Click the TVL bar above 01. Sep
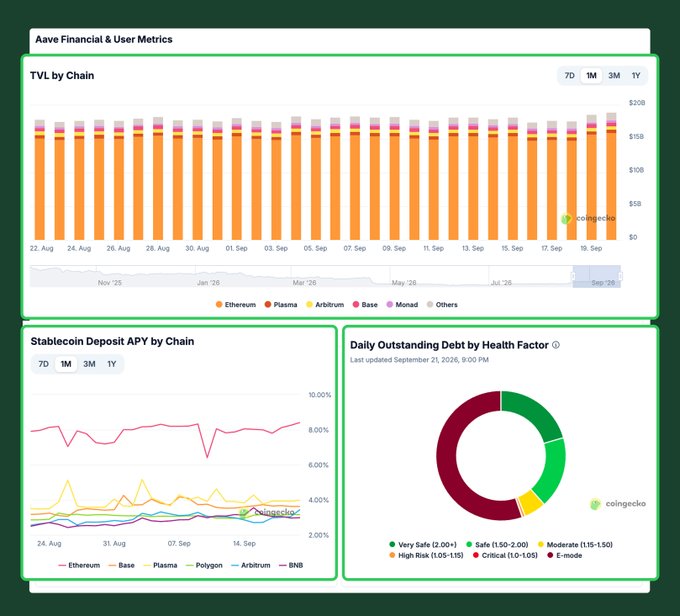Viewport: 680px width, 616px height. [x=236, y=179]
